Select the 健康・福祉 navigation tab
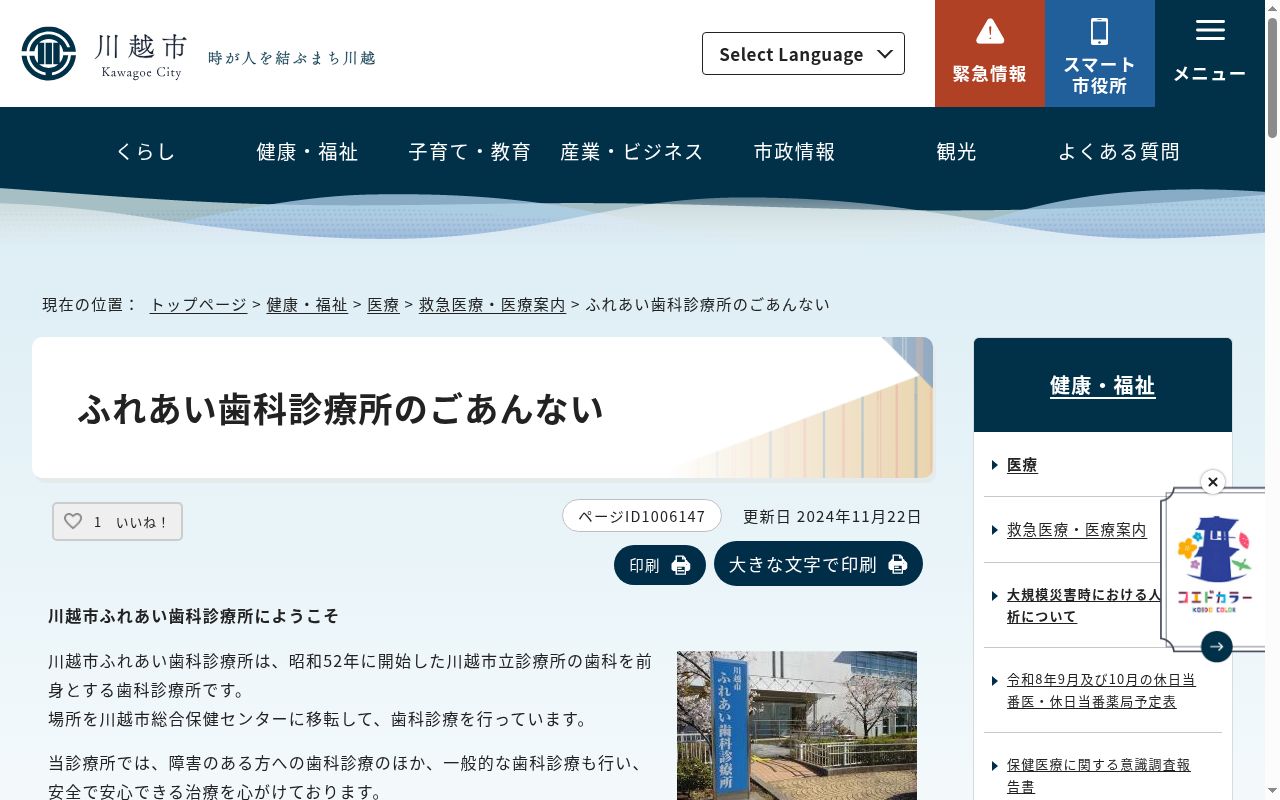The height and width of the screenshot is (800, 1280). (x=307, y=152)
